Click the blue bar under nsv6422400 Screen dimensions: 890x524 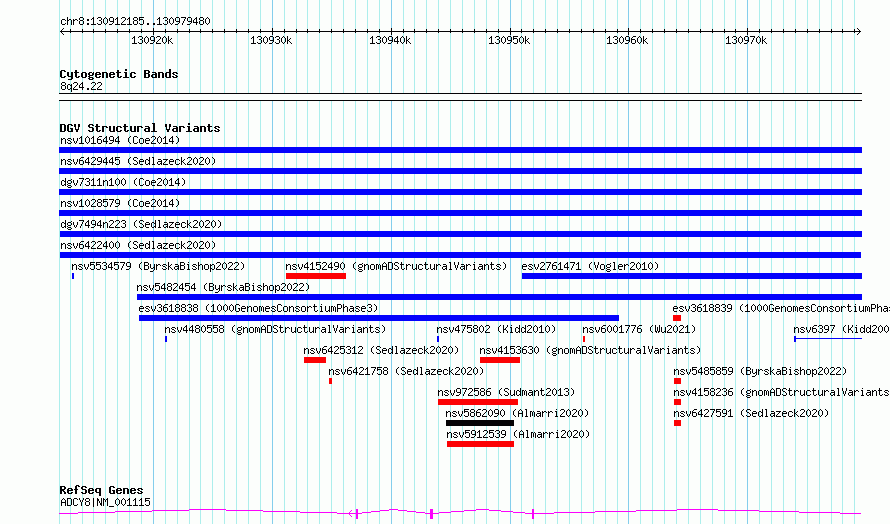coord(460,255)
